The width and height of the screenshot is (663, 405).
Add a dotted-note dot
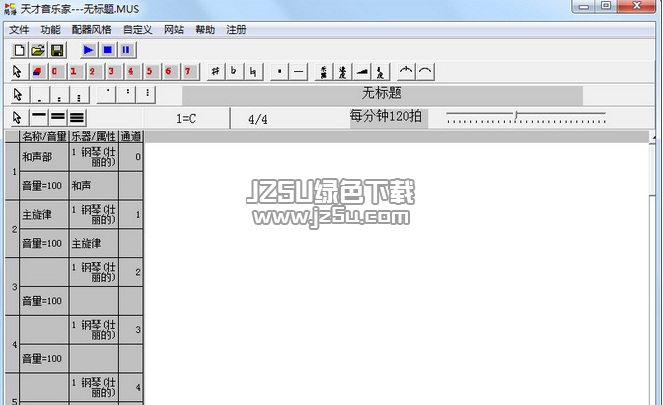pos(279,71)
